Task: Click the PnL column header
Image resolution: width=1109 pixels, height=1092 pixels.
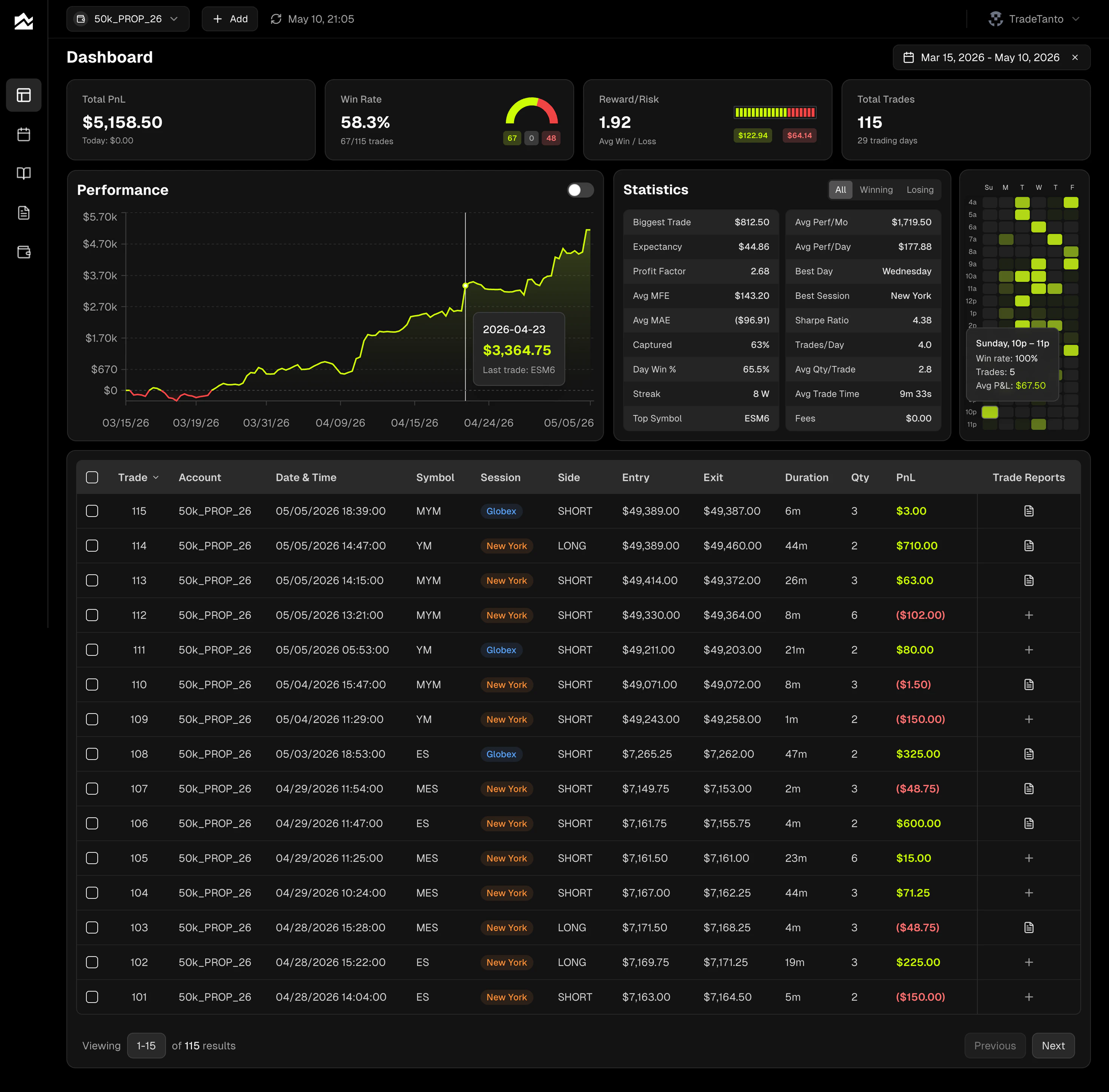Action: [905, 477]
